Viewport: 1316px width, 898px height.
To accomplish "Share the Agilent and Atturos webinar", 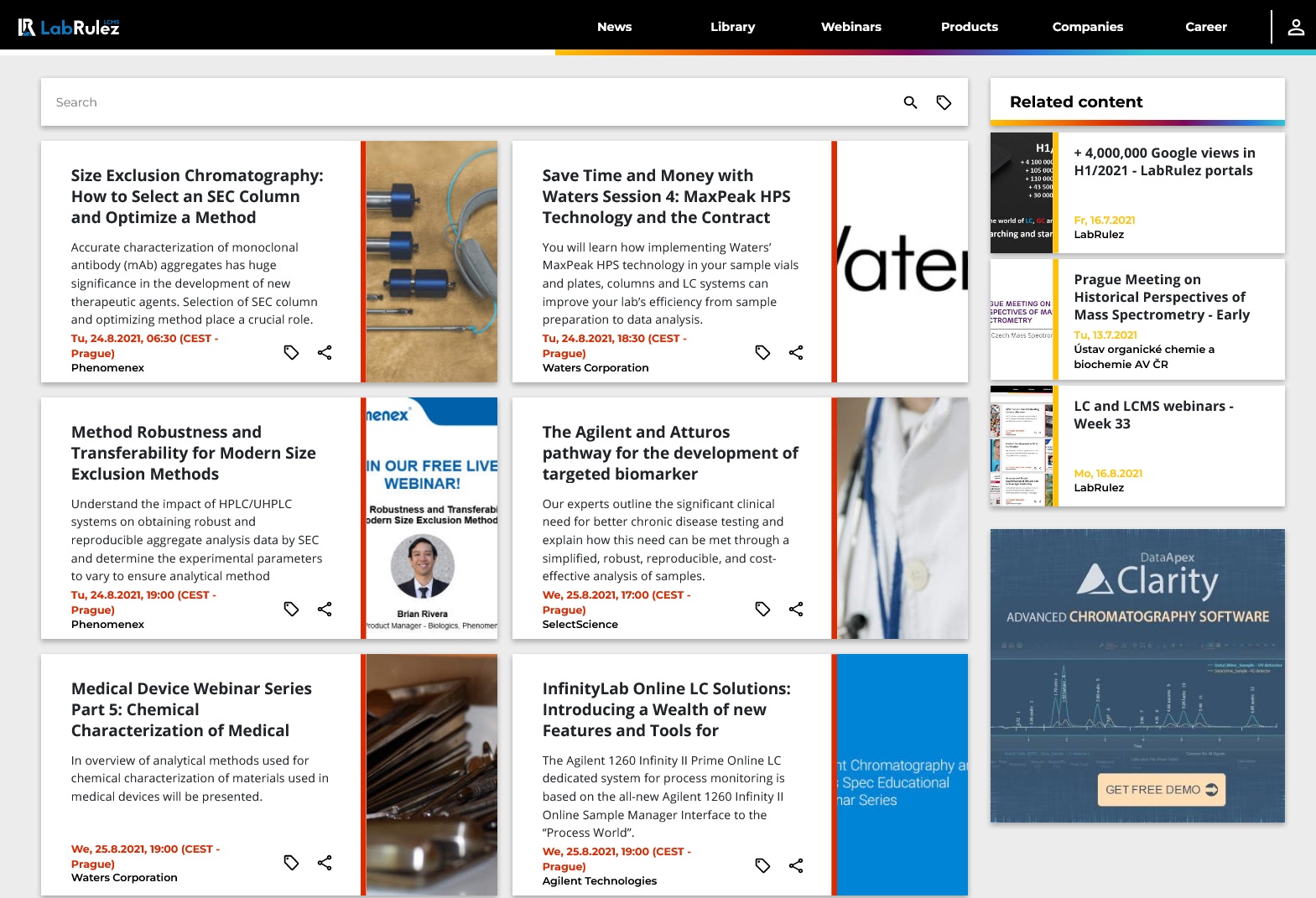I will point(796,609).
